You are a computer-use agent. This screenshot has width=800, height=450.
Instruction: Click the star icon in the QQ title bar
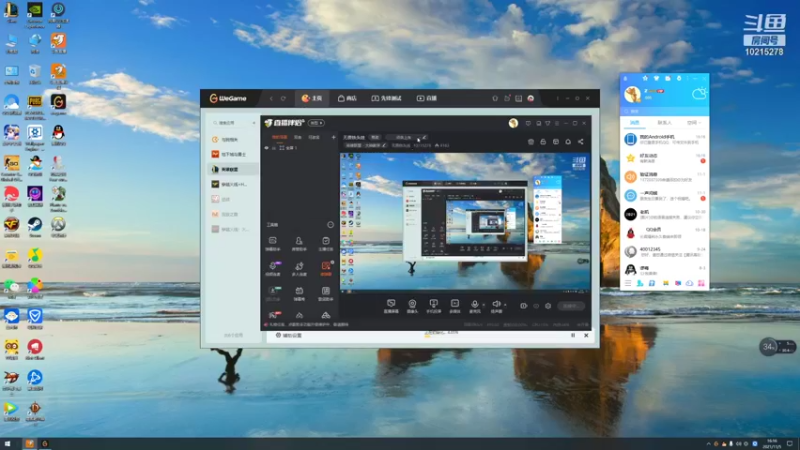click(645, 79)
